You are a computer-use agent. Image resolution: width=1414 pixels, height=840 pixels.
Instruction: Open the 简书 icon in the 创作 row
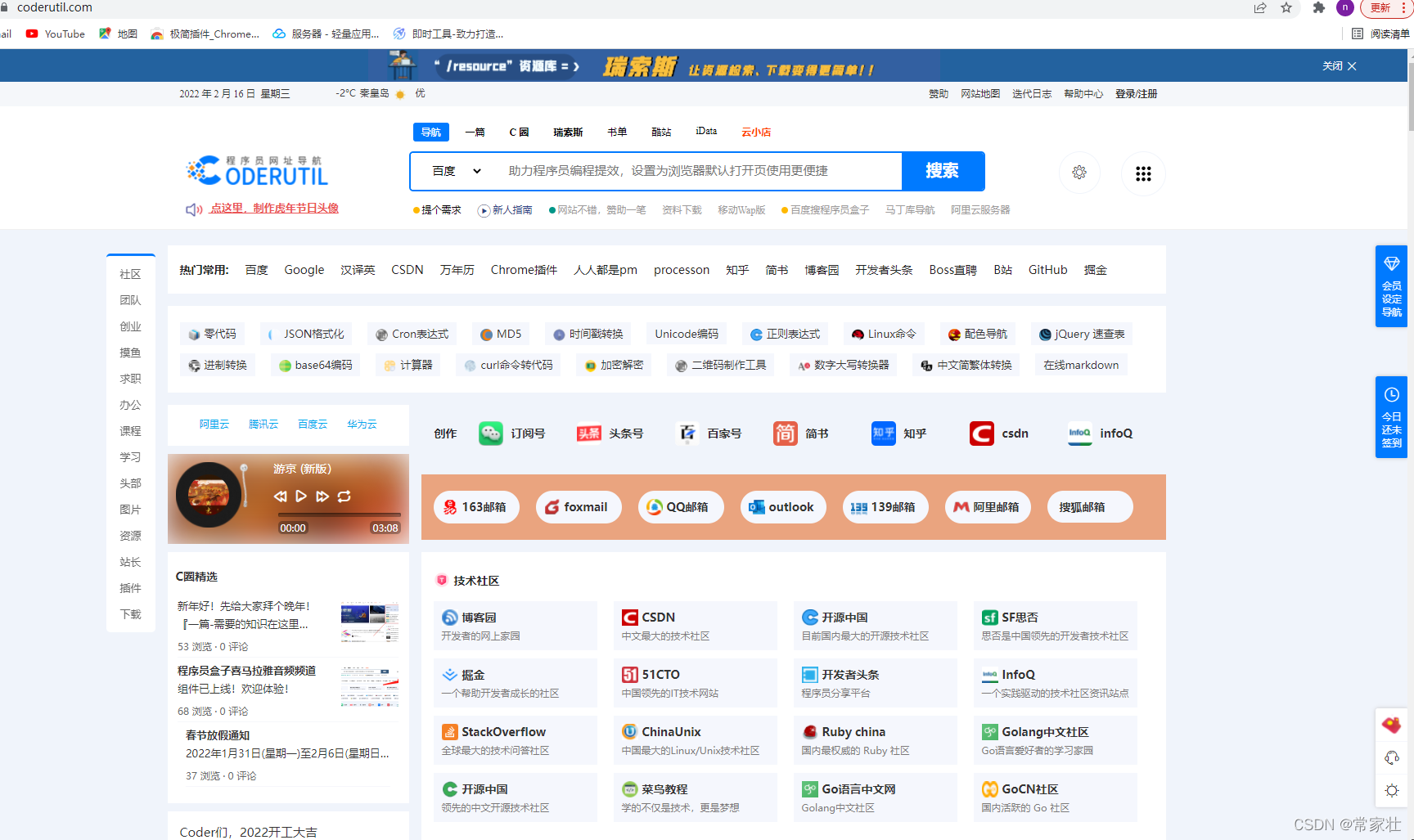[786, 433]
